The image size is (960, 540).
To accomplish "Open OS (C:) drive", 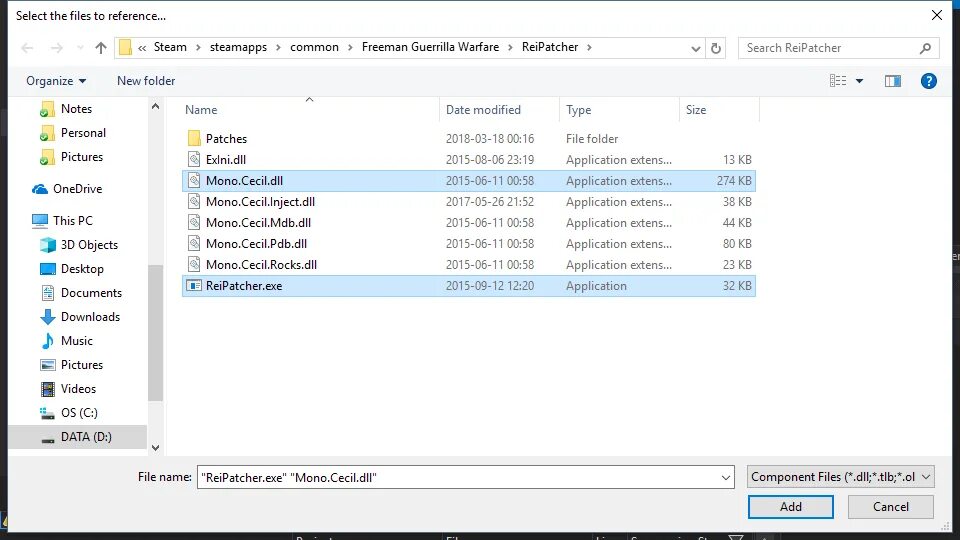I will coord(79,413).
